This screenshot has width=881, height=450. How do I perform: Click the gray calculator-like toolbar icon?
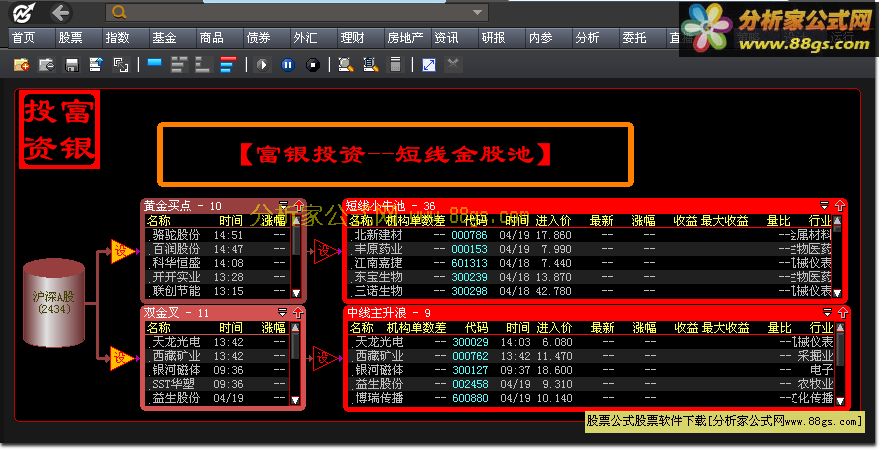[x=396, y=65]
